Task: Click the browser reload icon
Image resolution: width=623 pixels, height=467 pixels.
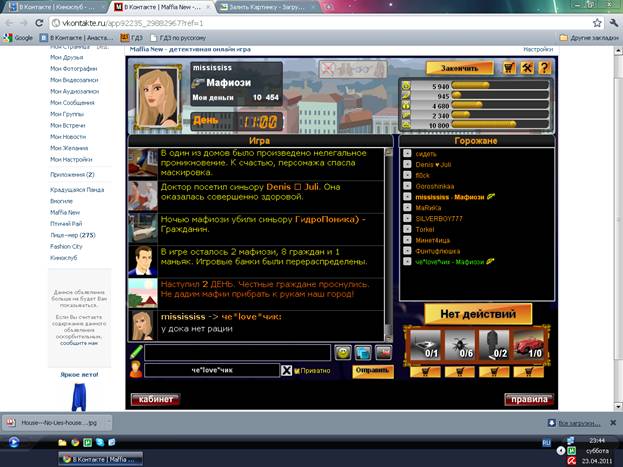Action: (39, 23)
